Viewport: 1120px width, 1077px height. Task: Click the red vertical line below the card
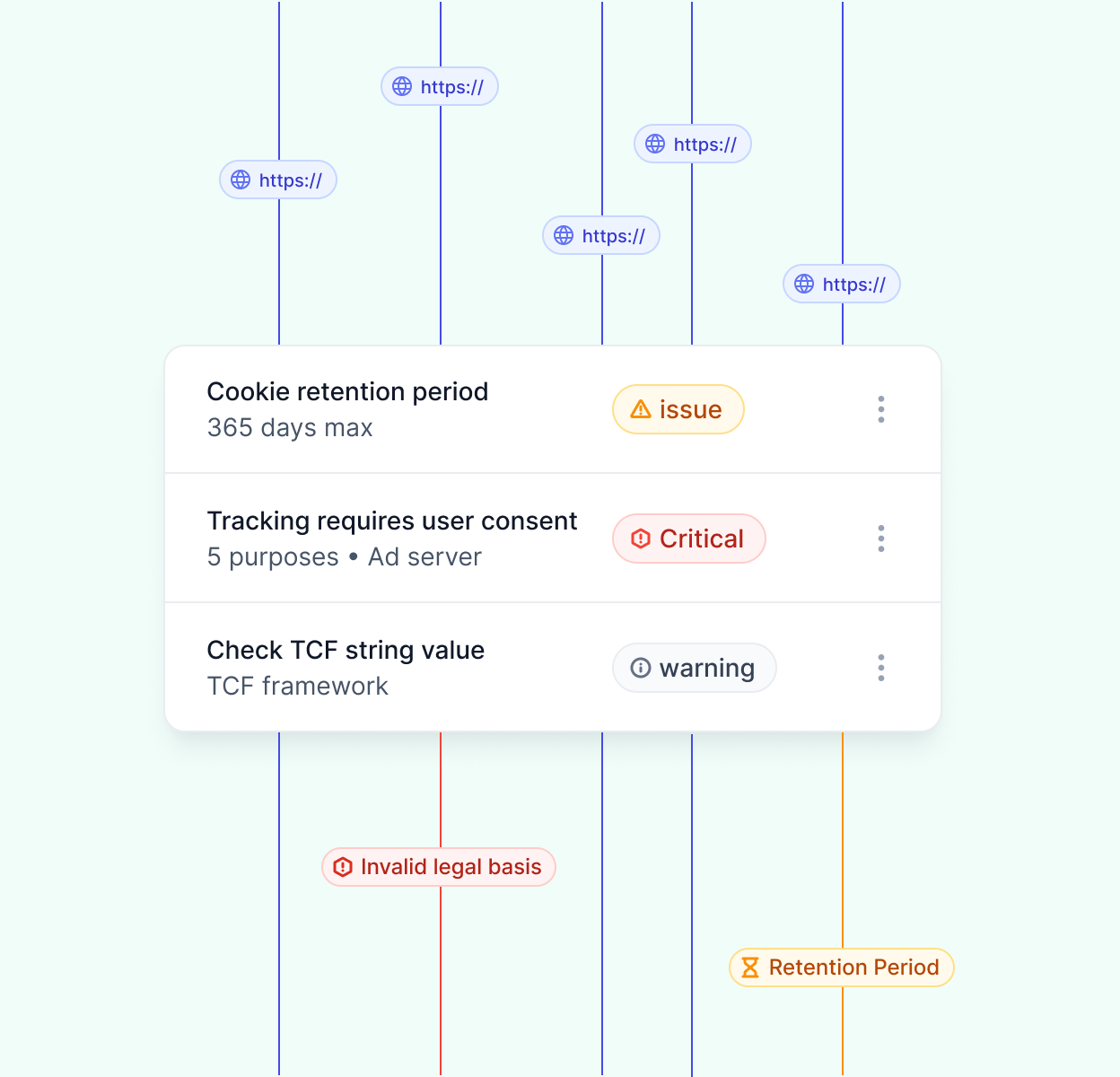441,790
